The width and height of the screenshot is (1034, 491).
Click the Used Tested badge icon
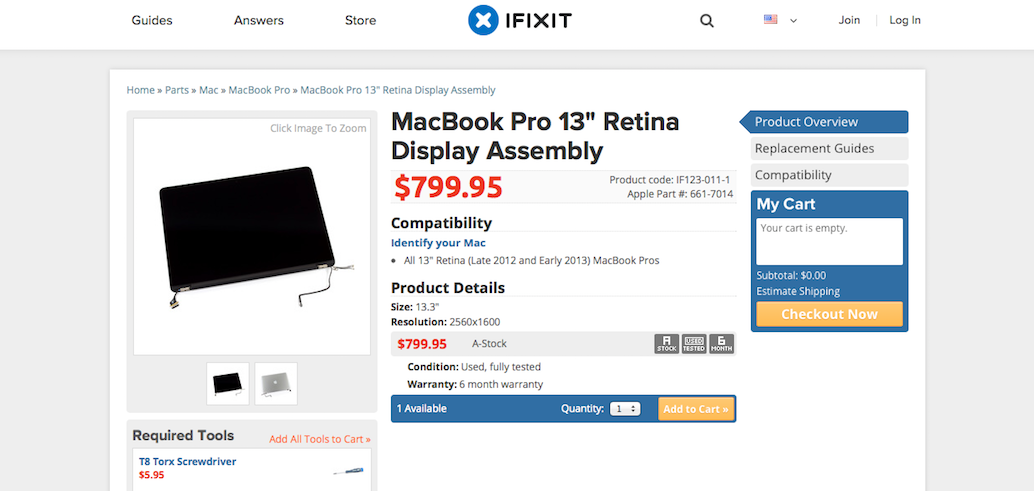[x=694, y=344]
